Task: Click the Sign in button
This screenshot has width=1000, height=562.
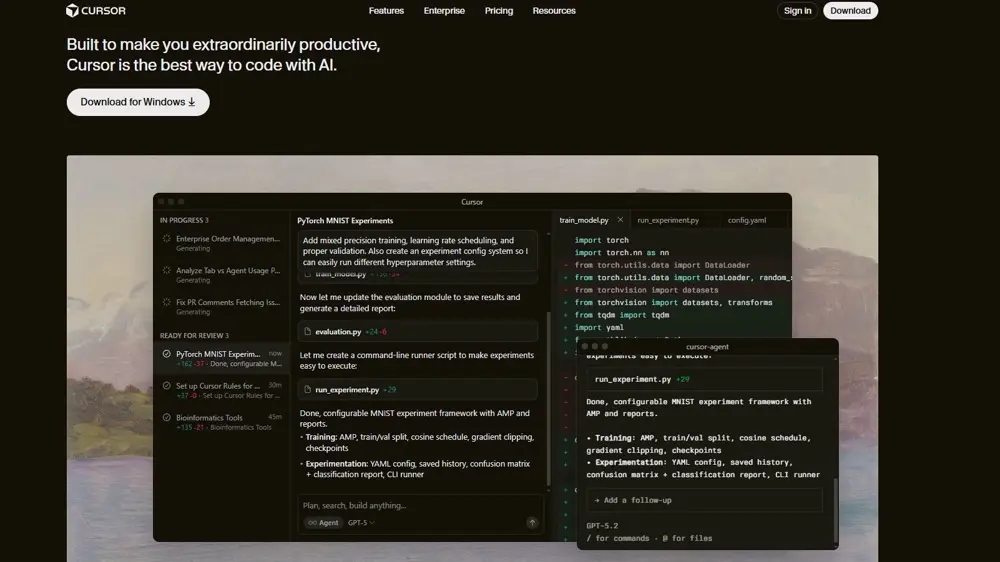Action: click(x=797, y=11)
